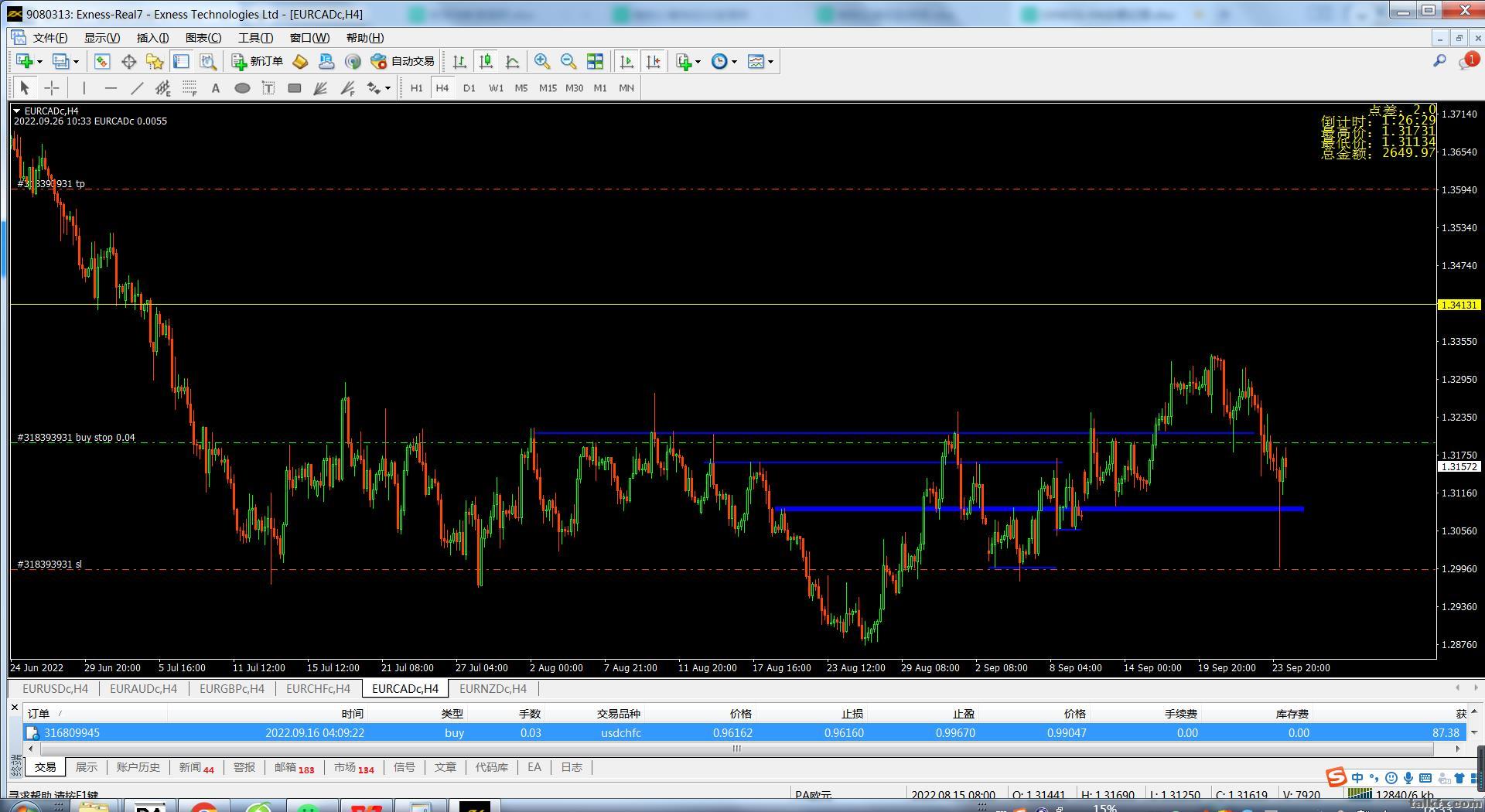
Task: Select the Fibonacci fan tool
Action: (x=321, y=88)
